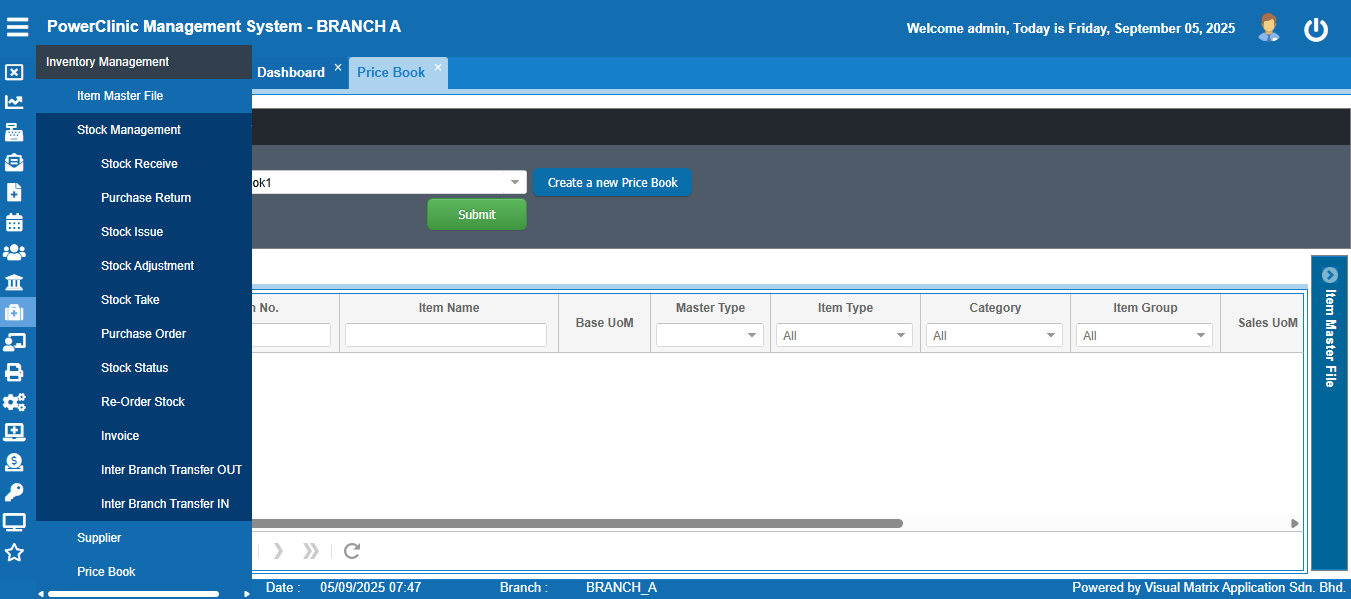Screen dimensions: 1351x599
Task: Open the printer icon in sidebar
Action: coord(14,372)
